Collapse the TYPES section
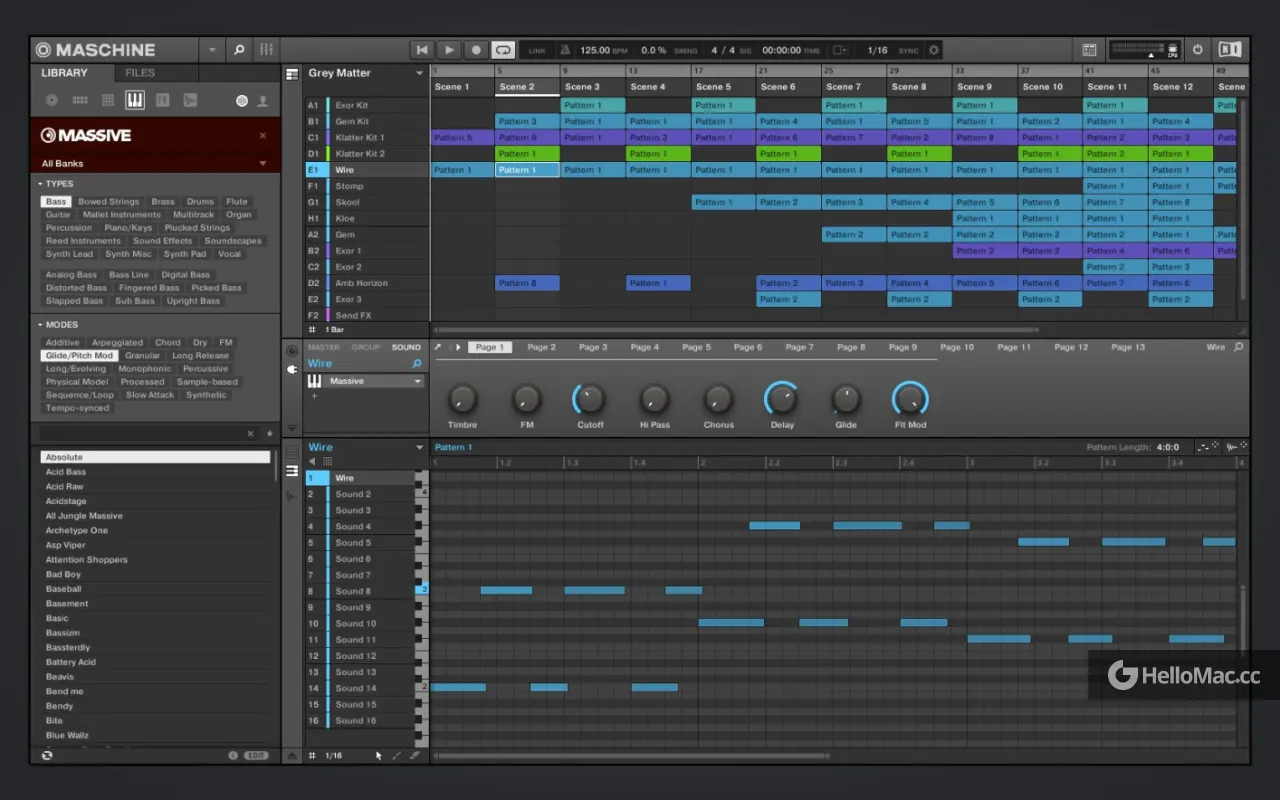This screenshot has height=800, width=1280. pyautogui.click(x=41, y=184)
